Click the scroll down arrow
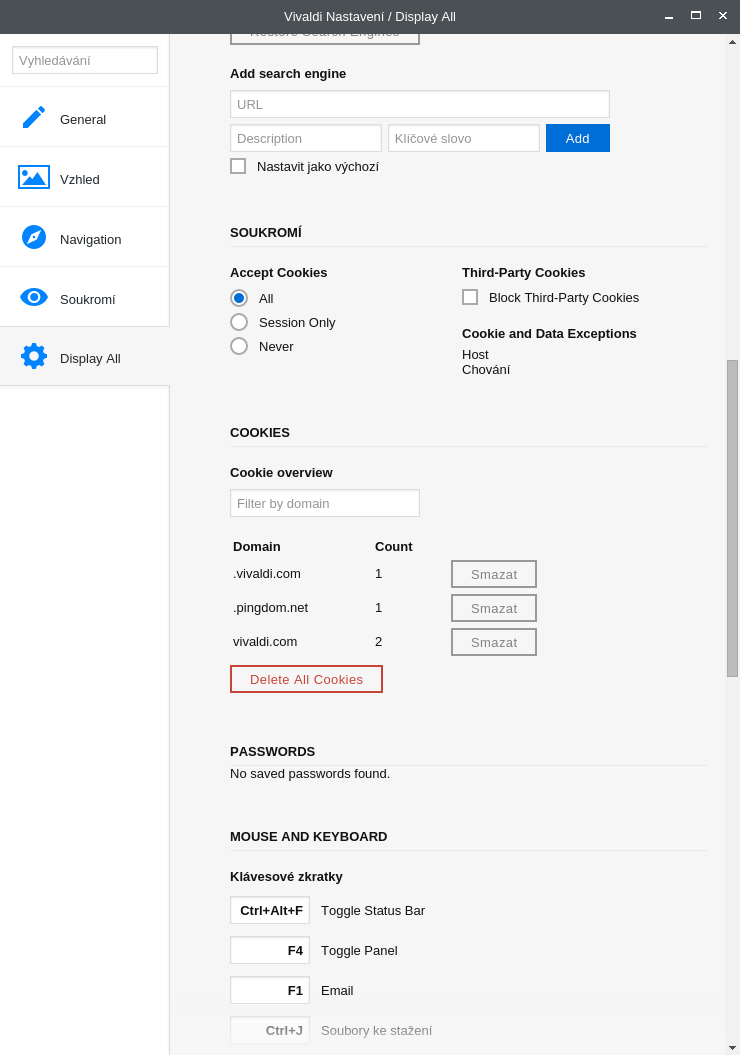Screen dimensions: 740x1055 click(x=732, y=1047)
